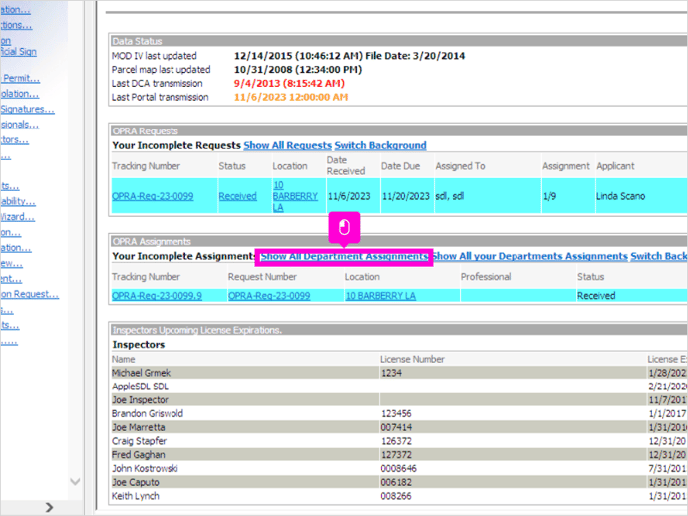Click the Applicant column header
Screen dimensions: 688x516
[x=615, y=166]
